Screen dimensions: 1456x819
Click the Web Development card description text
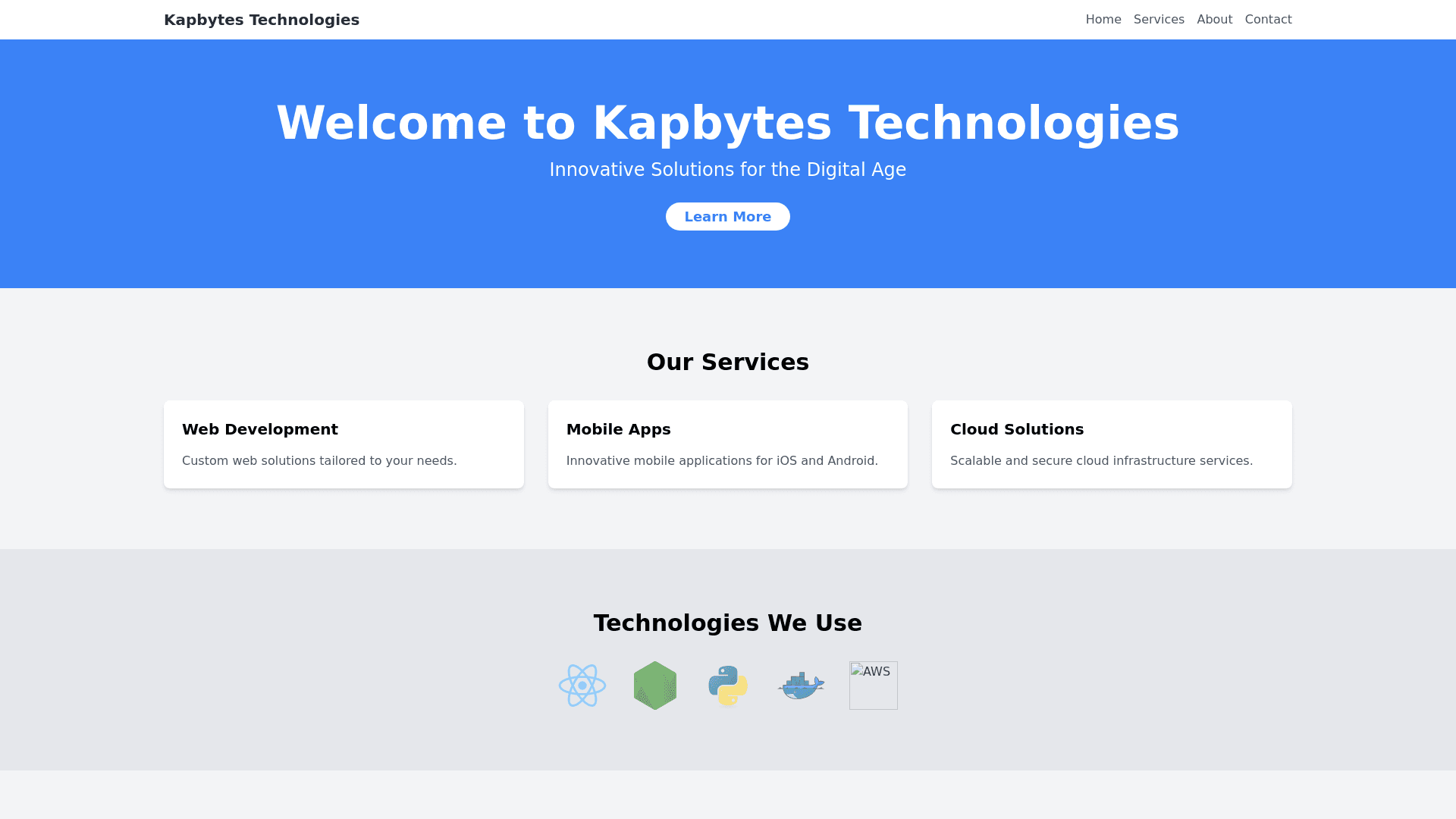point(319,461)
